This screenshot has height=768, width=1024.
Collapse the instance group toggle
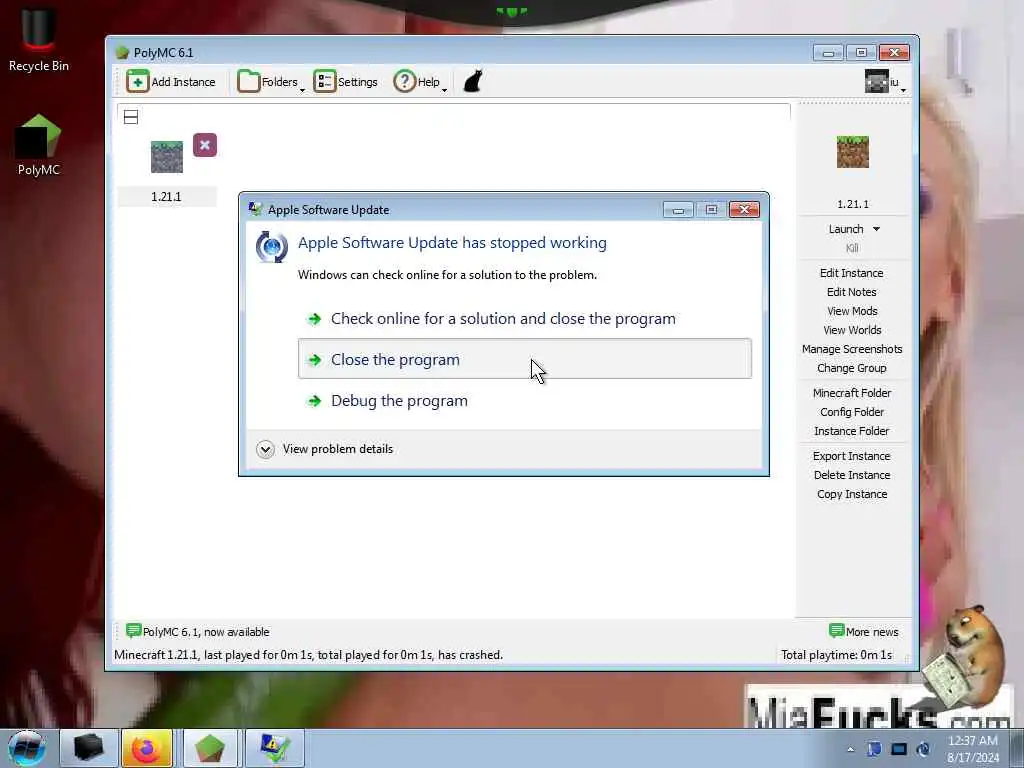click(131, 117)
